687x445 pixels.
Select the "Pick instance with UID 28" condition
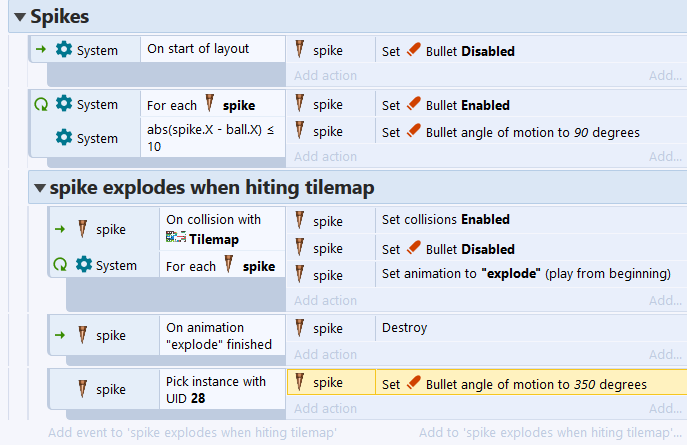(x=216, y=389)
